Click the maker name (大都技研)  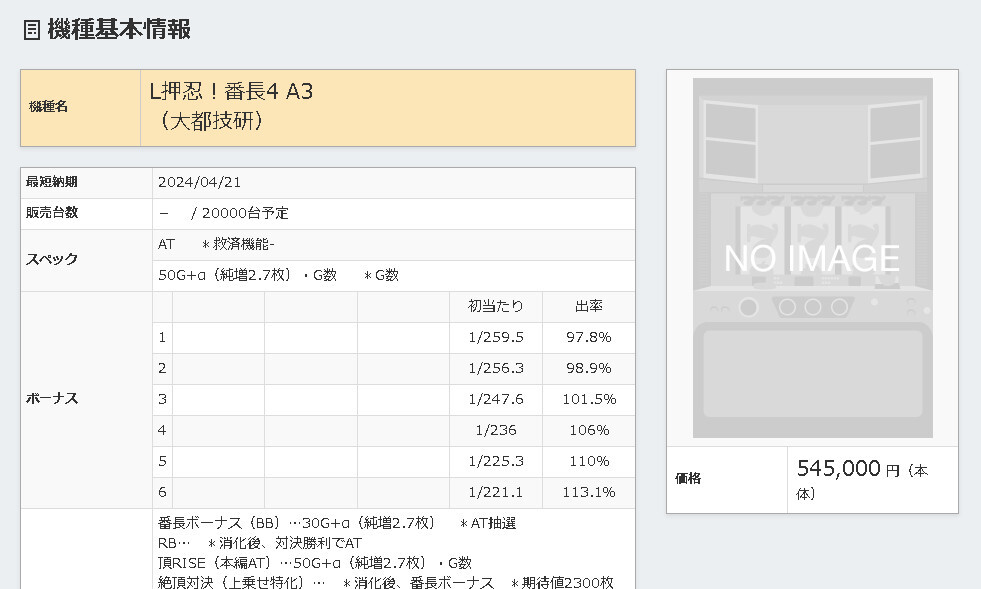211,120
